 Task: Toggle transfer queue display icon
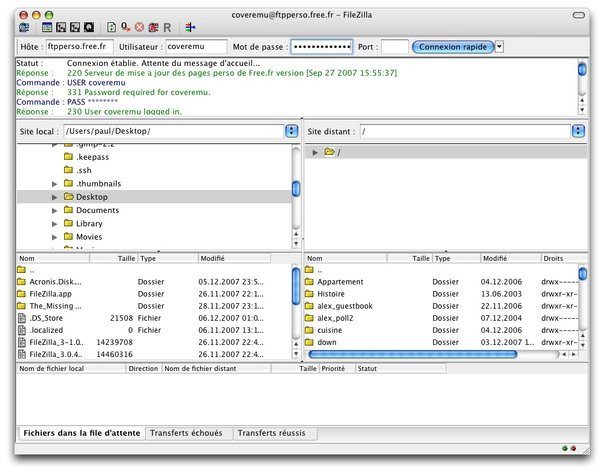89,27
